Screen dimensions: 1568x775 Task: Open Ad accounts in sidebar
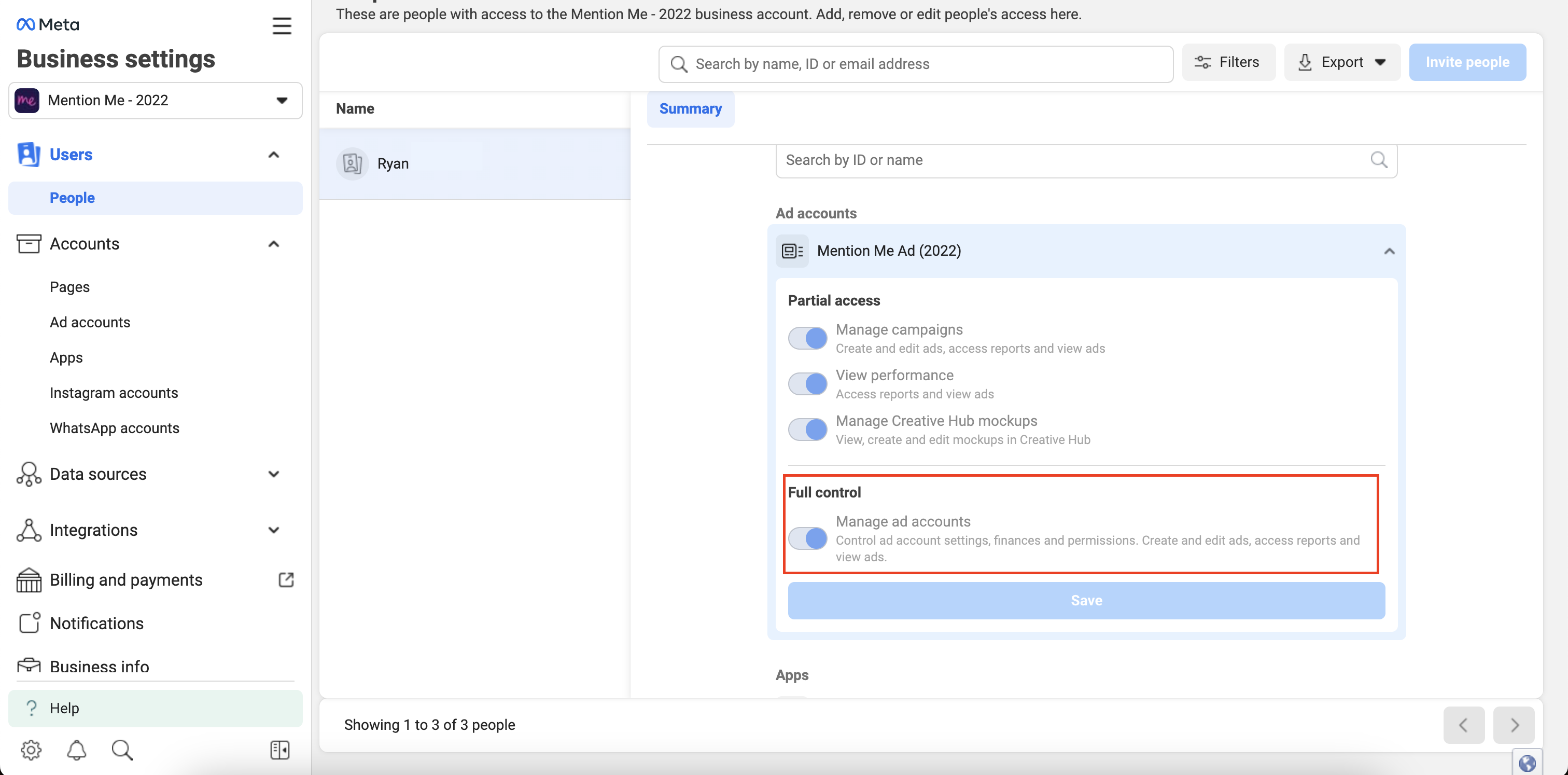[x=90, y=322]
